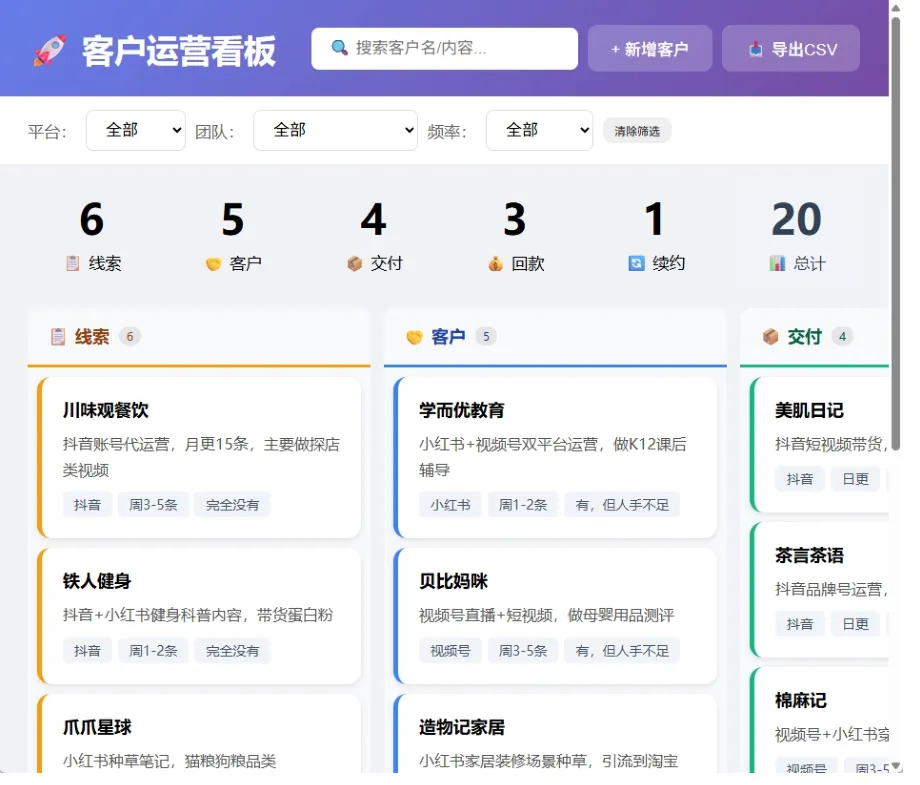Click the 小红书 tag on 学而优教育
The height and width of the screenshot is (785, 920).
click(450, 505)
